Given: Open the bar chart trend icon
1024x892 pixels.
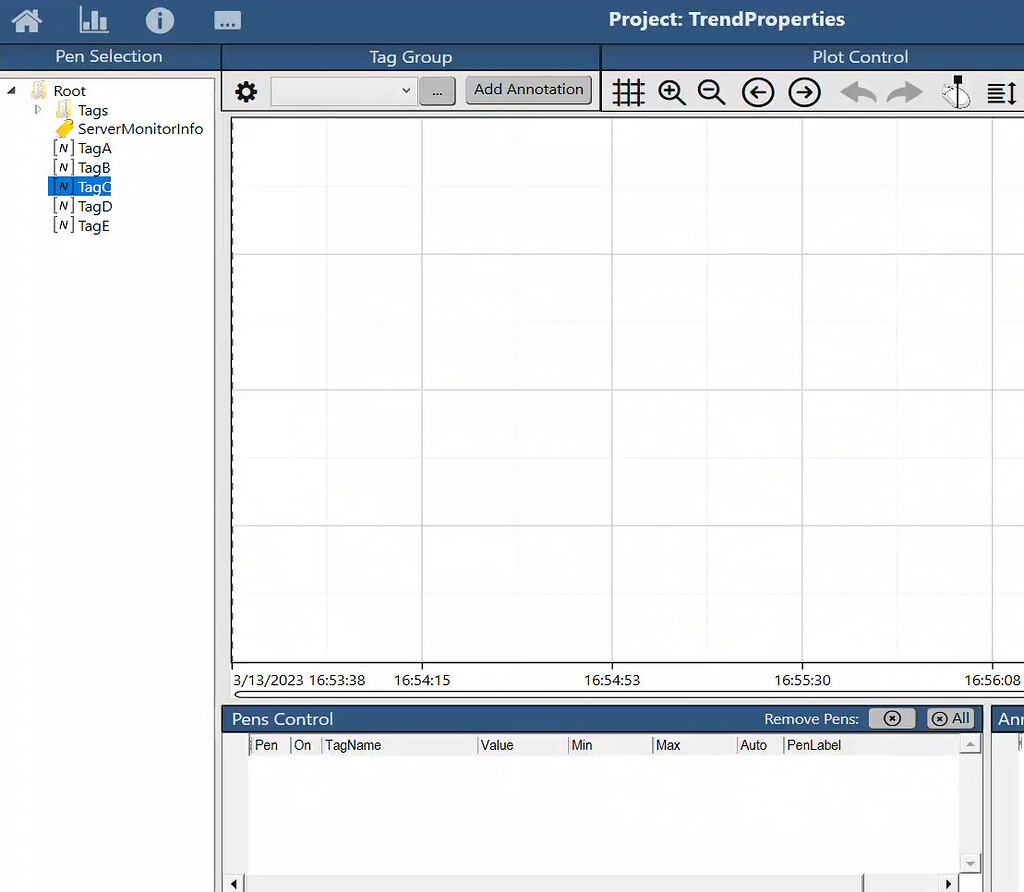Looking at the screenshot, I should click(93, 20).
